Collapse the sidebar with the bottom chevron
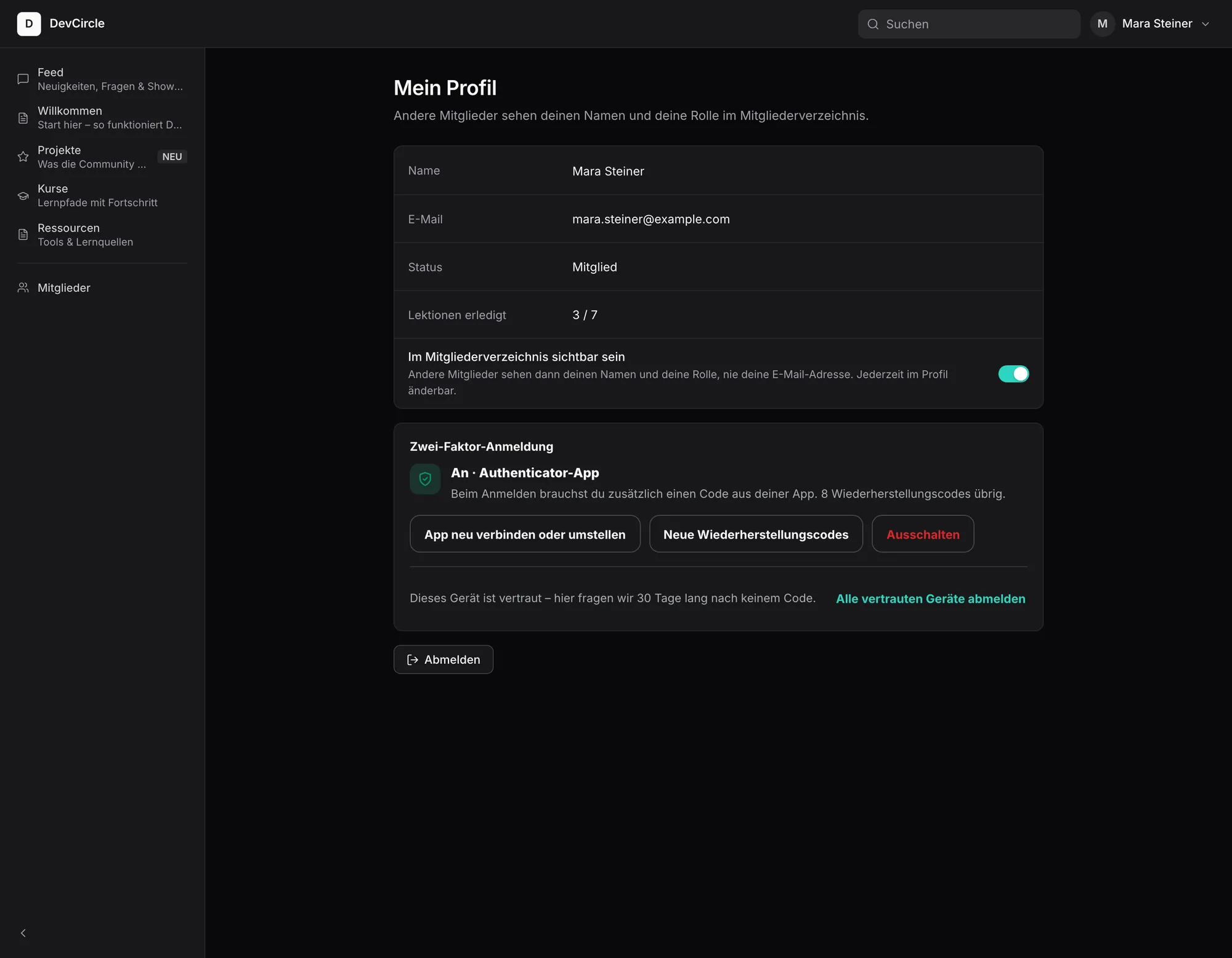Screen dimensions: 1232x958 coord(23,933)
